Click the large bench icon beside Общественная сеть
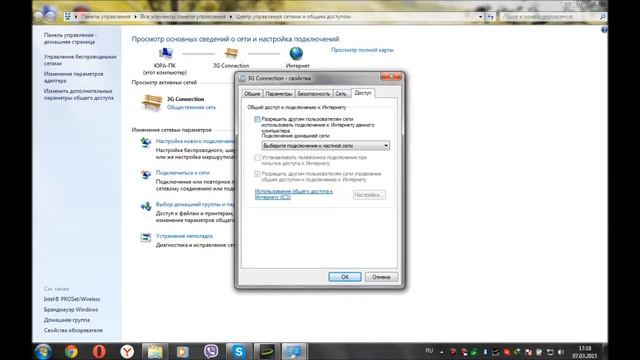640x360 pixels. tap(151, 102)
